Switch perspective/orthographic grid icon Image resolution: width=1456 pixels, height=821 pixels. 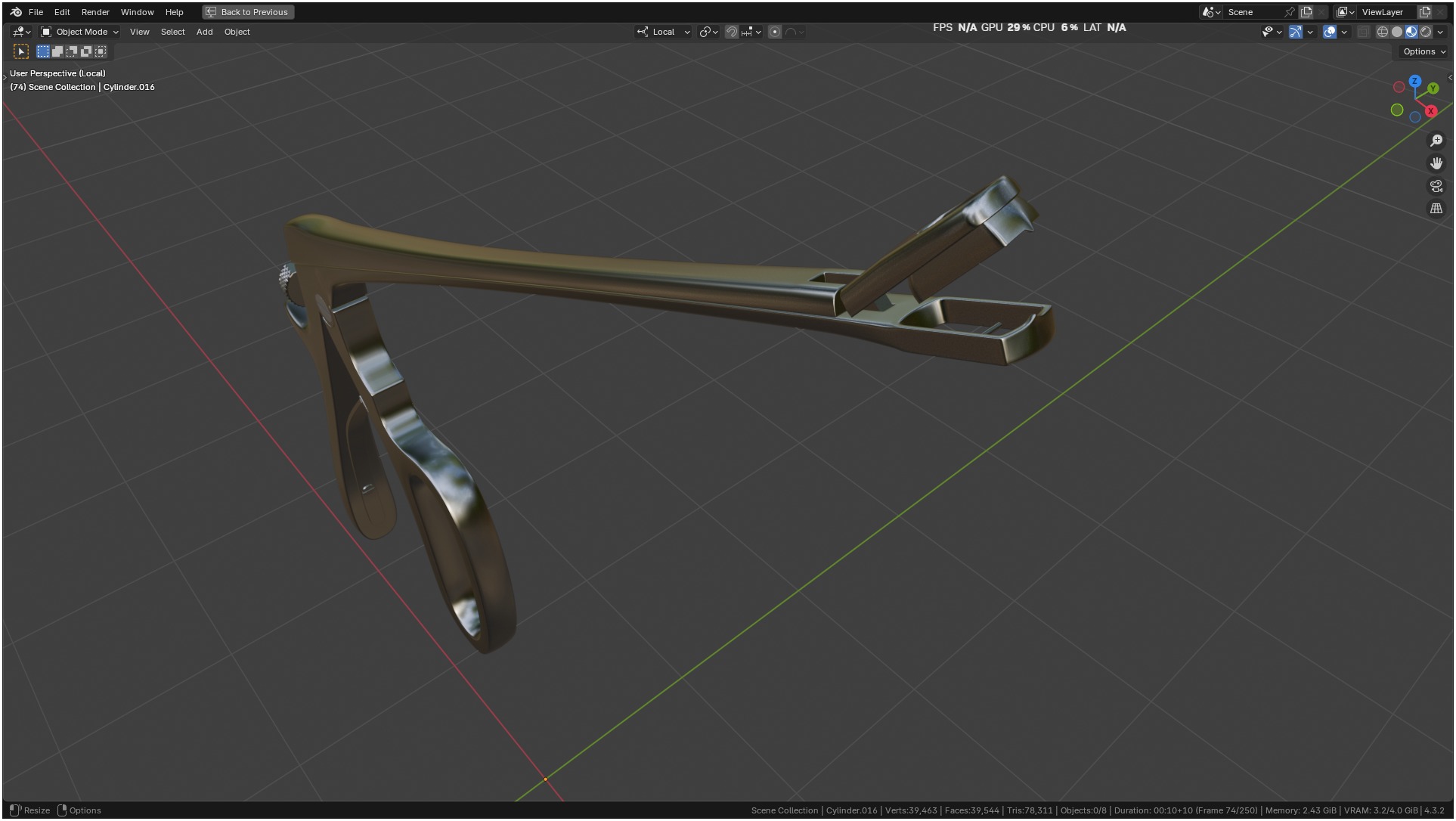pyautogui.click(x=1436, y=209)
